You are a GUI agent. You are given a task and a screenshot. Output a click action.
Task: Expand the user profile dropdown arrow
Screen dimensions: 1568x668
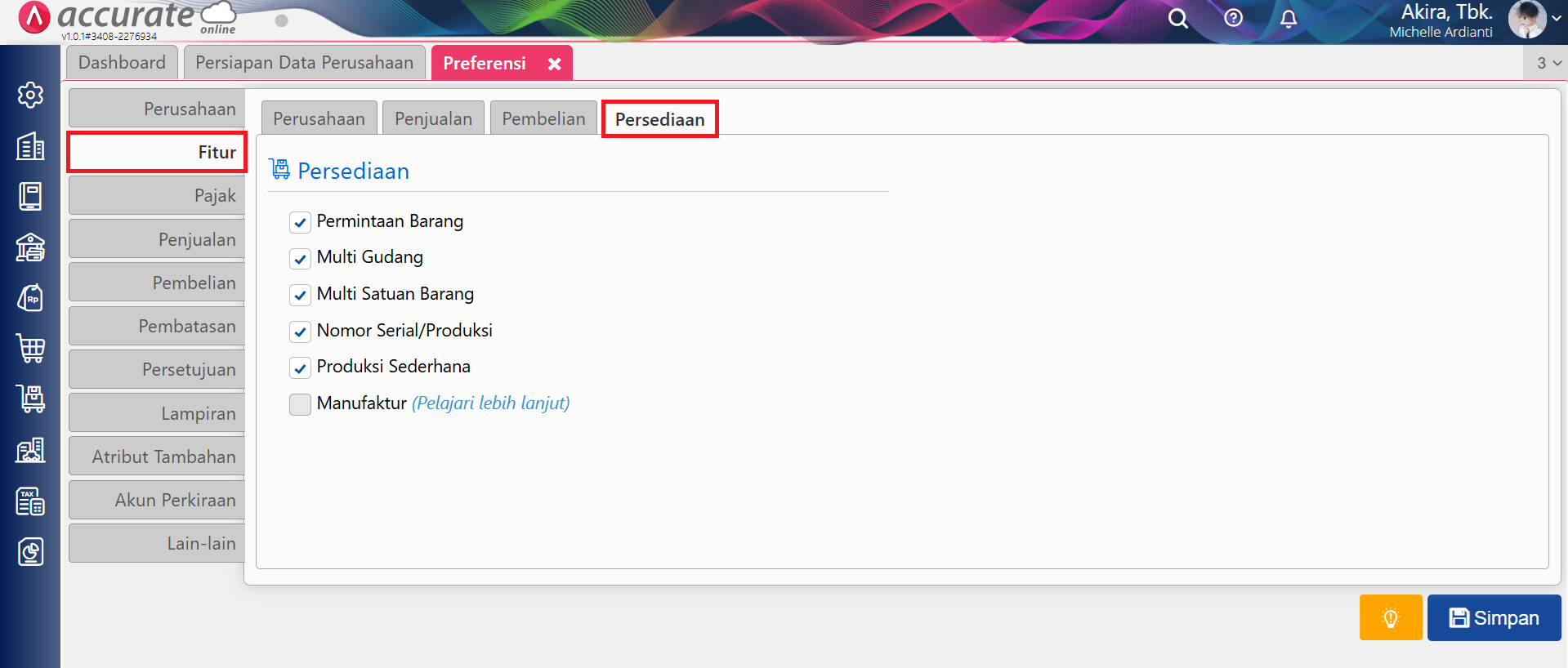pyautogui.click(x=1556, y=19)
